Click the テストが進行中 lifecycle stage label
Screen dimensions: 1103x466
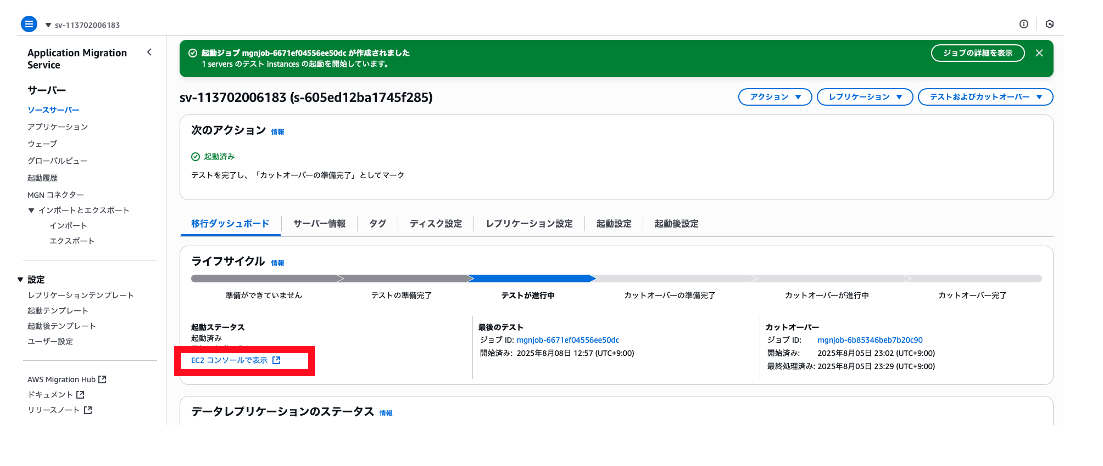pos(528,296)
